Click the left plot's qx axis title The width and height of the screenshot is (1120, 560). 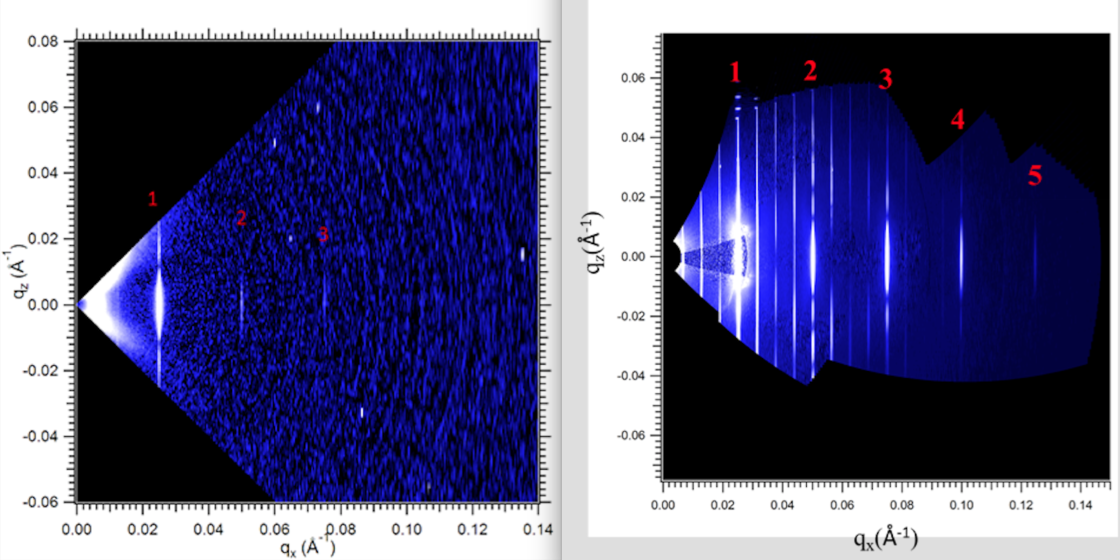pyautogui.click(x=307, y=547)
